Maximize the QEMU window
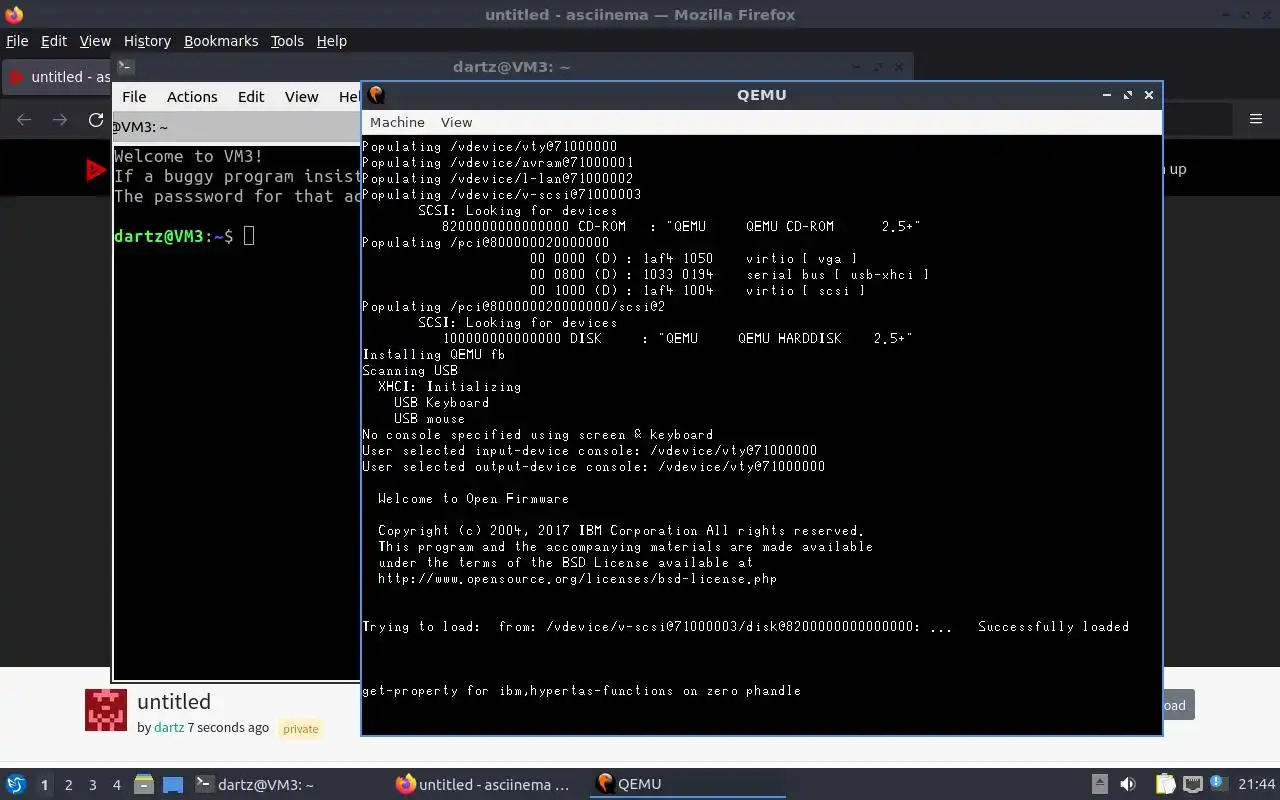This screenshot has height=800, width=1280. [x=1128, y=95]
